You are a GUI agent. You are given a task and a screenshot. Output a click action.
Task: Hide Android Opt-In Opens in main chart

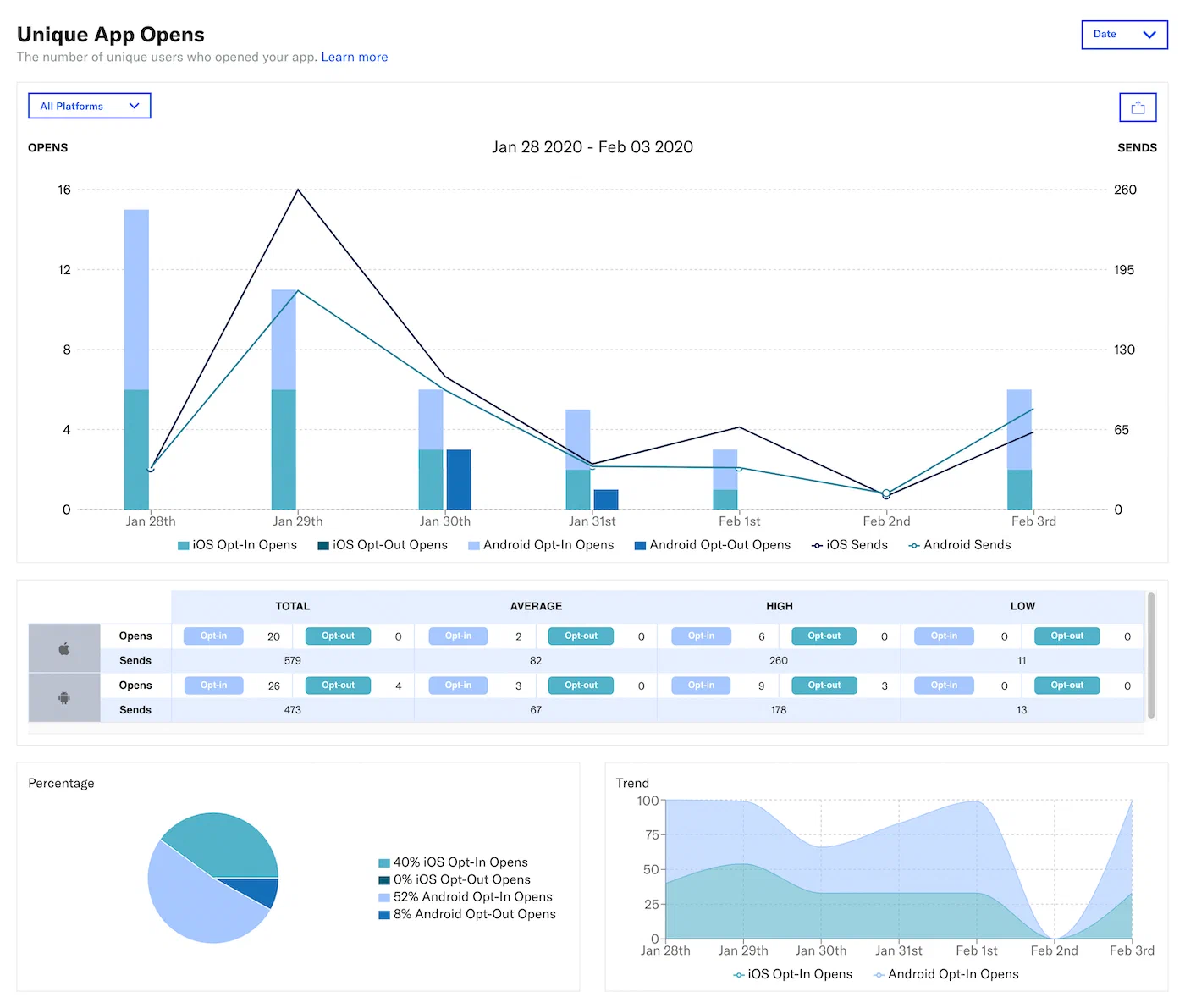tap(541, 545)
